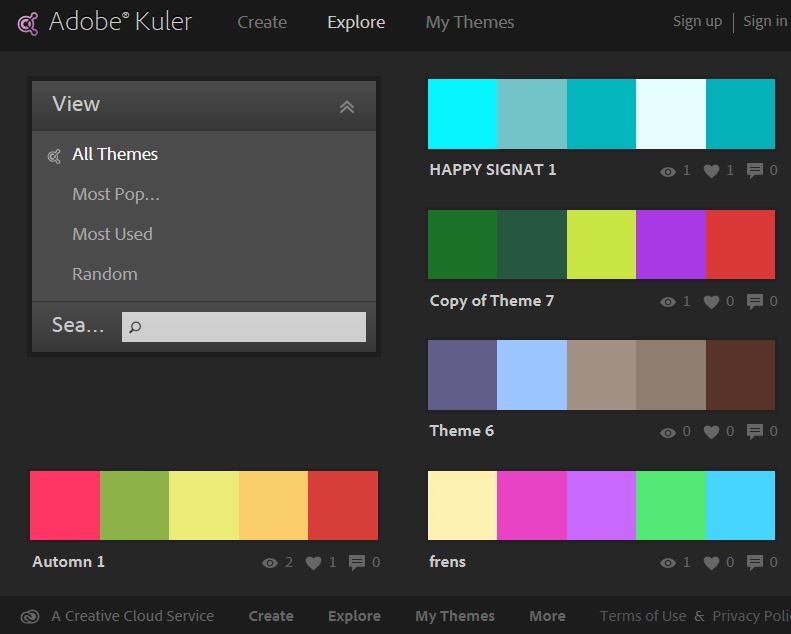Click Explore in the footer bar

[x=354, y=616]
